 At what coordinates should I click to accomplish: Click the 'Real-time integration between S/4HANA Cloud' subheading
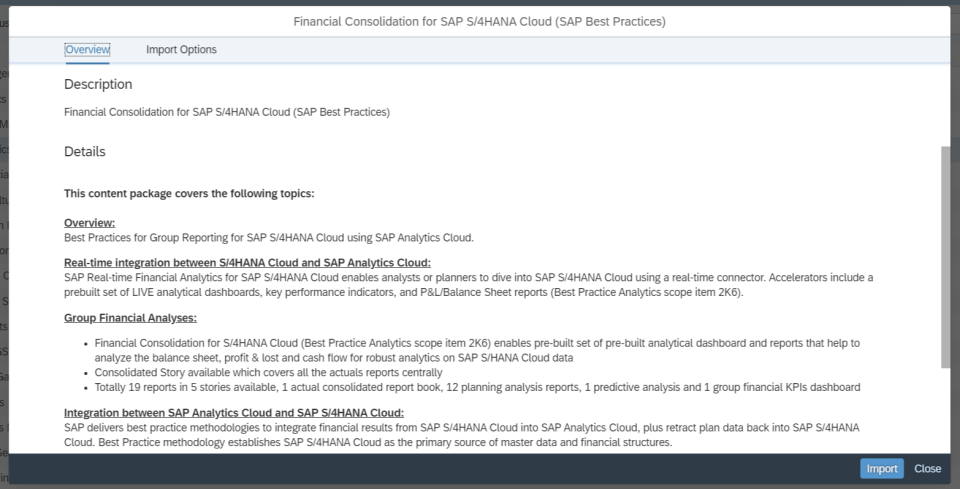coord(247,263)
